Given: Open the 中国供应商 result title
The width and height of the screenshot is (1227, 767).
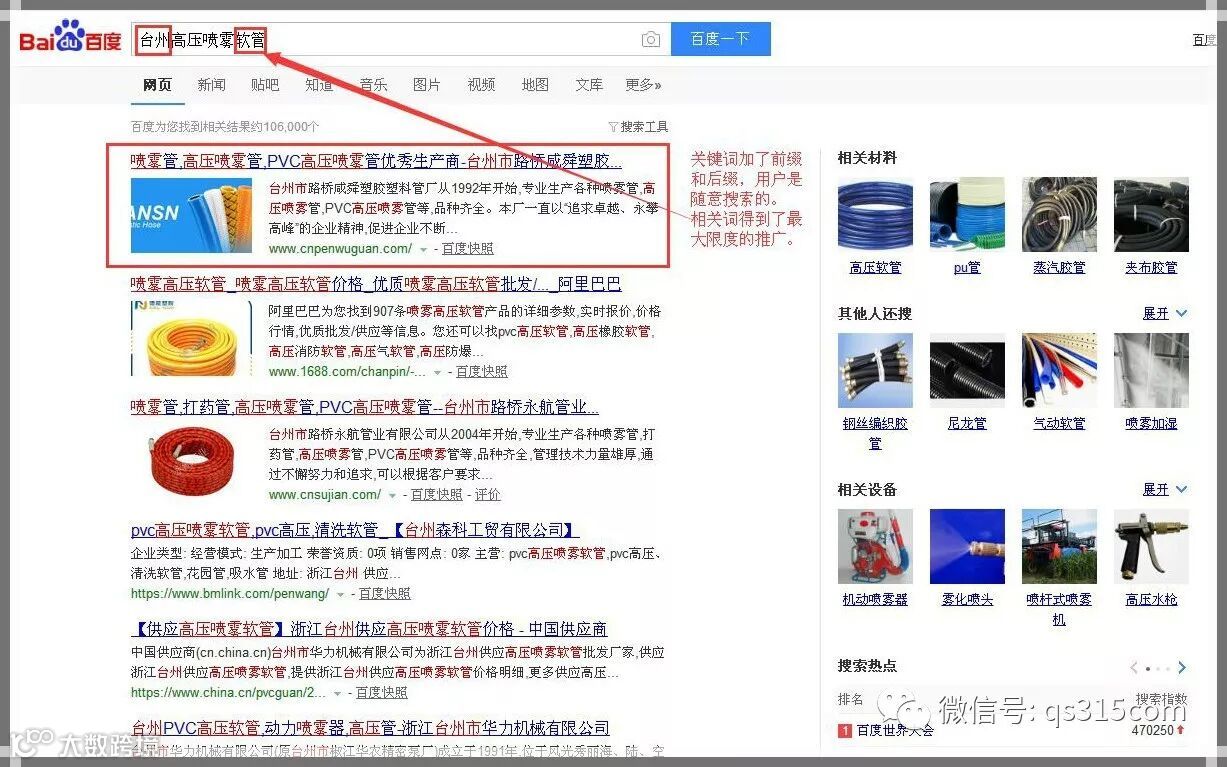Looking at the screenshot, I should [x=369, y=629].
